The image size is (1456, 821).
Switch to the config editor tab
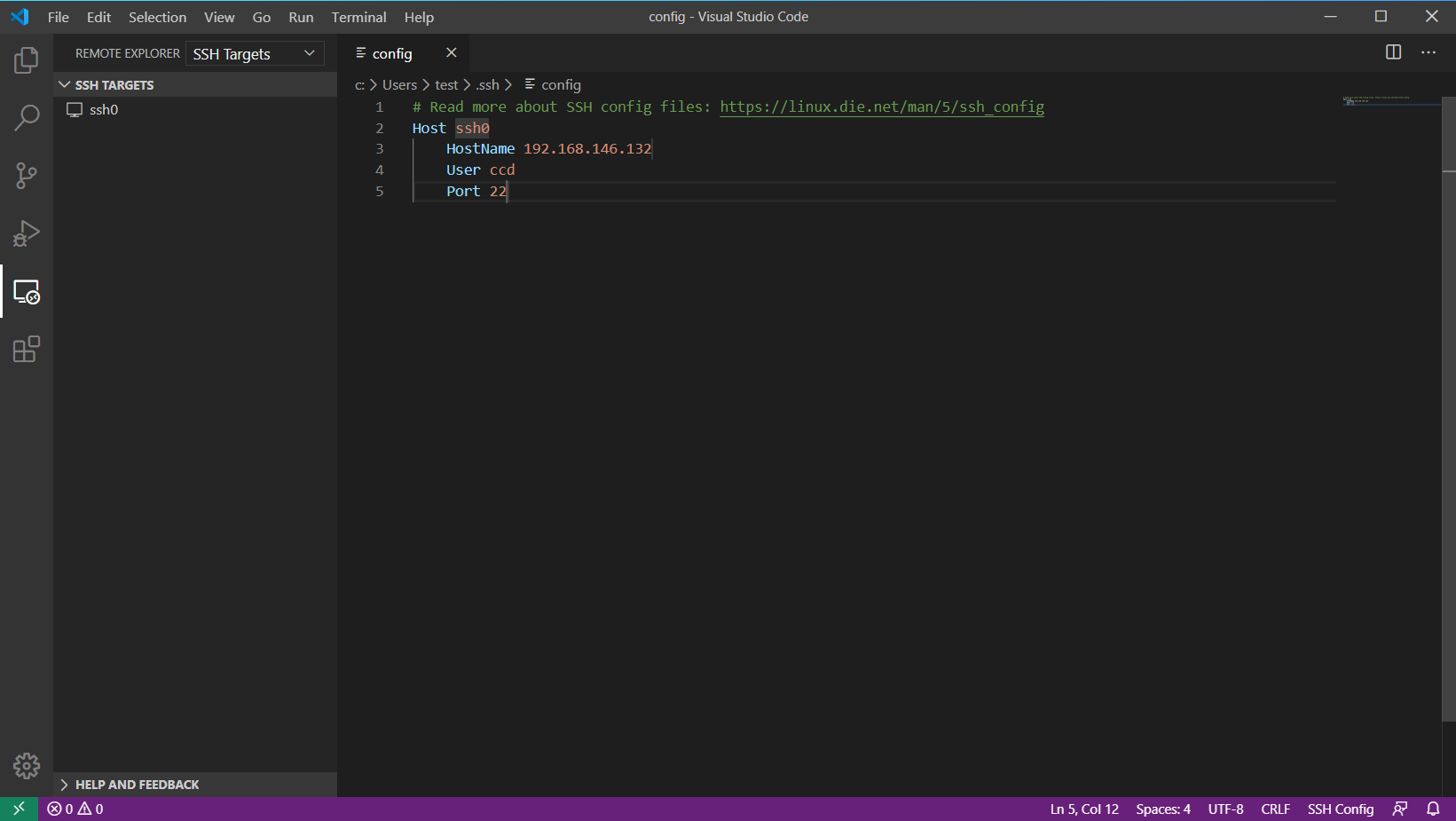[392, 53]
